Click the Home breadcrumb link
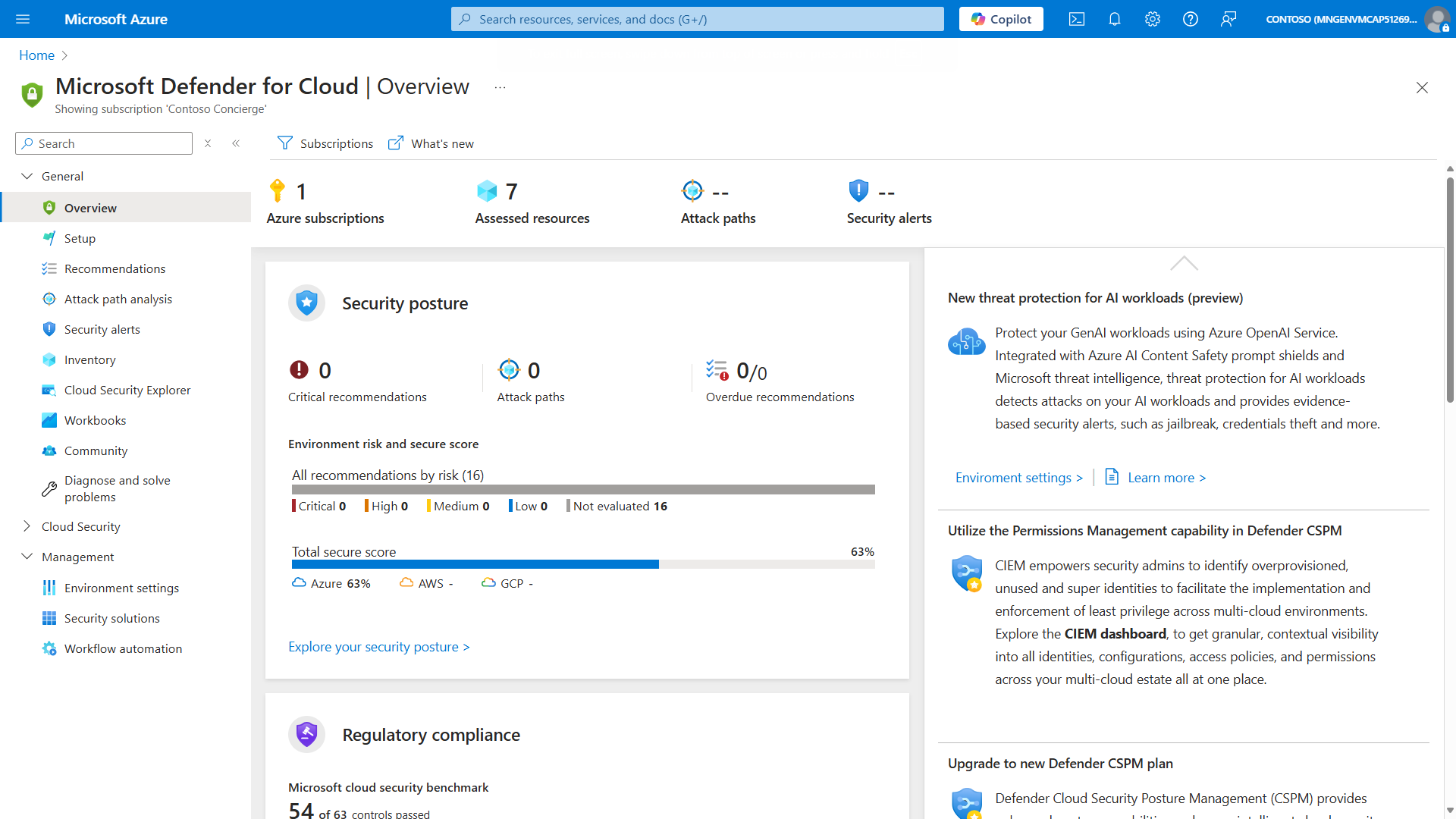This screenshot has height=819, width=1456. click(36, 55)
